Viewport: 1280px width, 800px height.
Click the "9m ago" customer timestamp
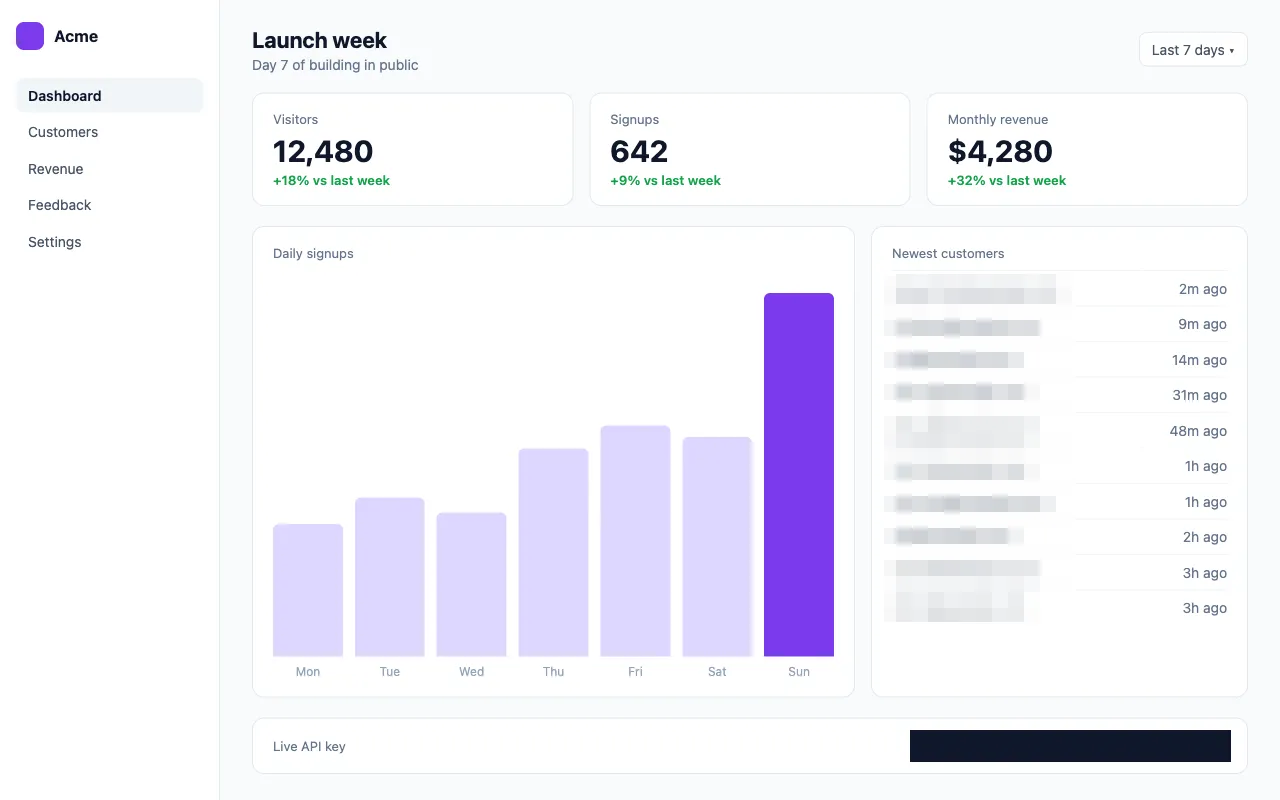(x=1203, y=324)
